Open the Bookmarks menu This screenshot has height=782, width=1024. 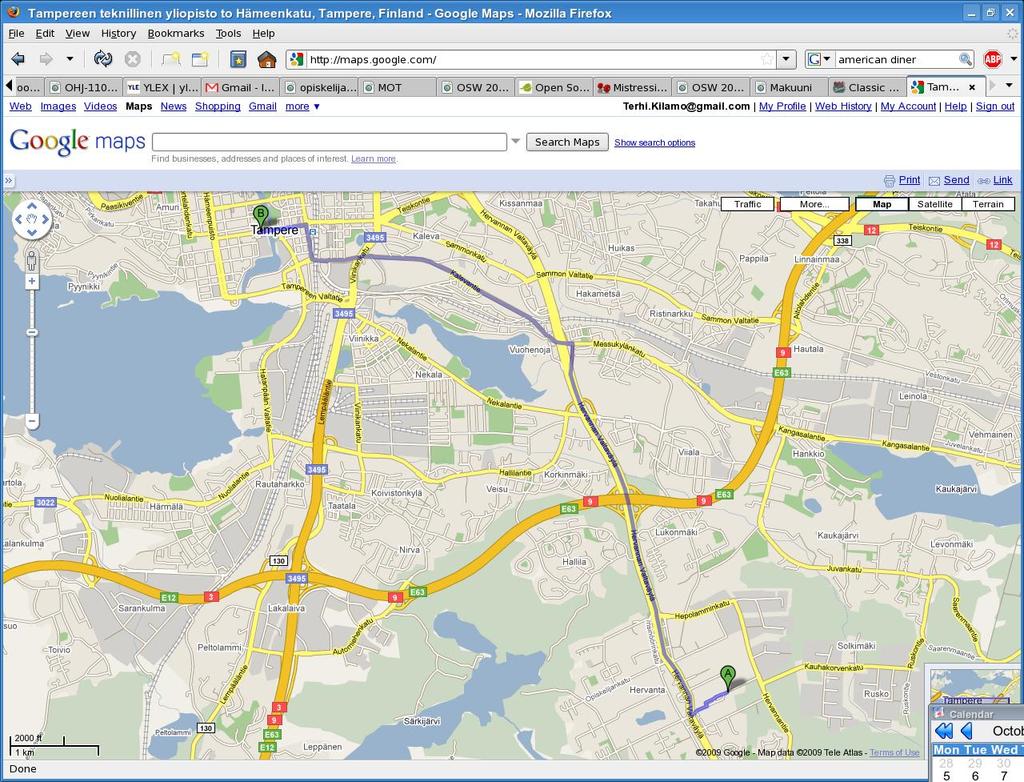[176, 33]
